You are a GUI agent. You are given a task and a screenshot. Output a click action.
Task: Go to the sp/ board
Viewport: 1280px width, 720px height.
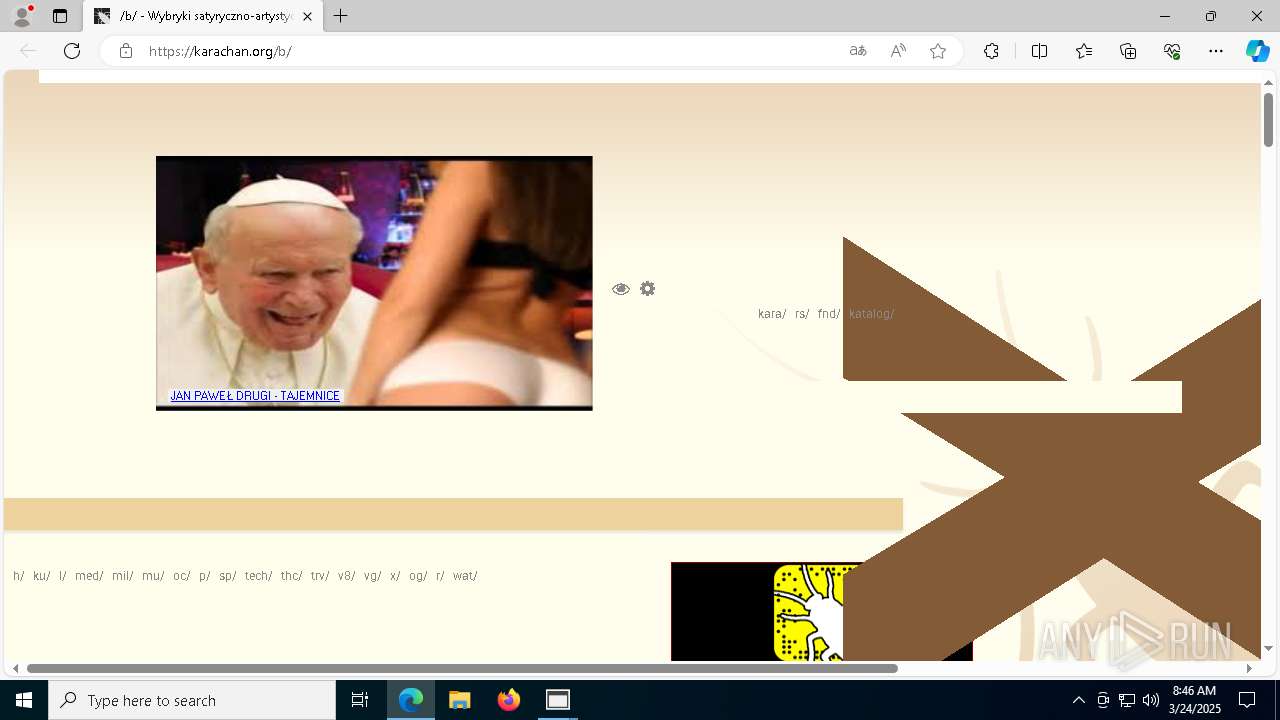pyautogui.click(x=228, y=576)
